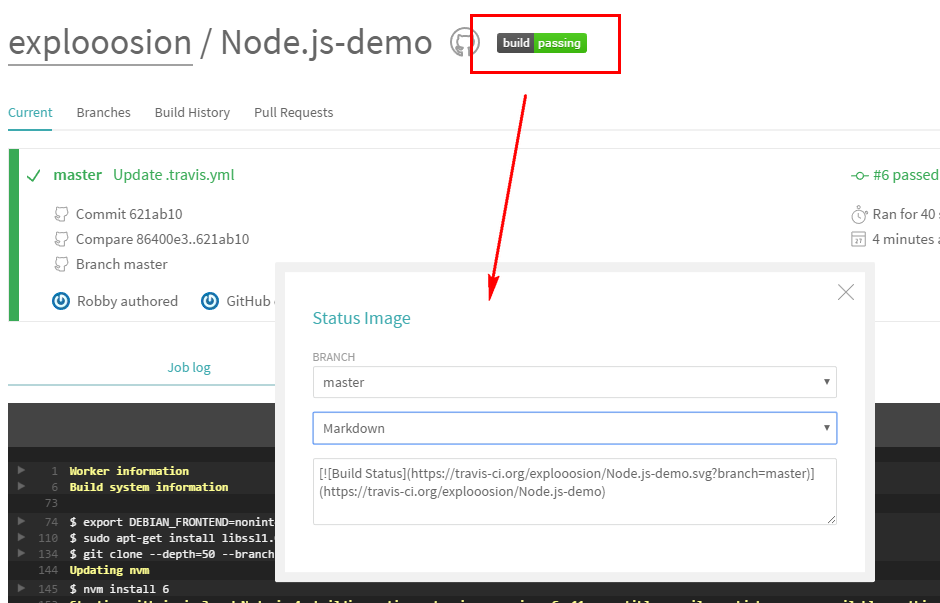Open the Update .travis.yml commit message

tap(174, 175)
